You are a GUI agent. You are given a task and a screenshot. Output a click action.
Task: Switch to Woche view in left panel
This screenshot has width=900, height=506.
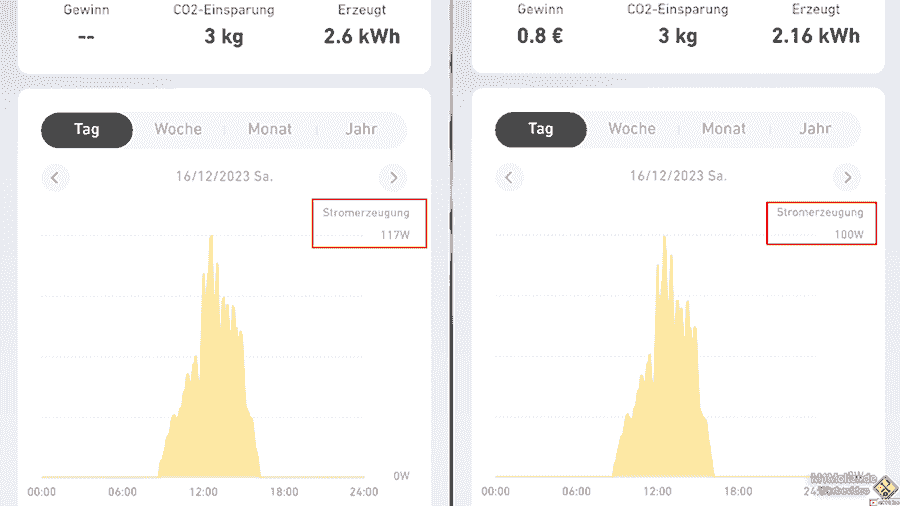(178, 129)
